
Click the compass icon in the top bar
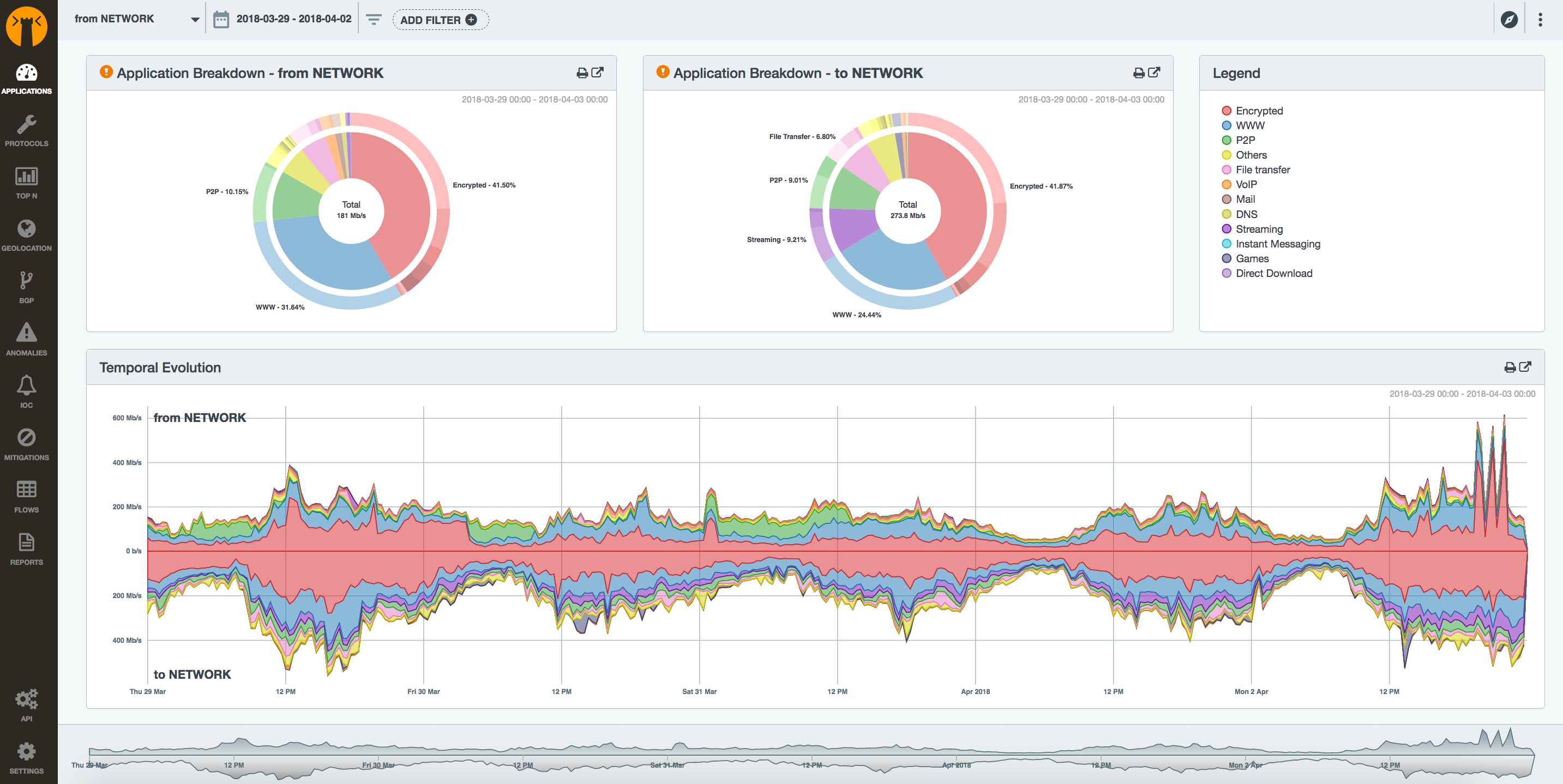pyautogui.click(x=1509, y=20)
